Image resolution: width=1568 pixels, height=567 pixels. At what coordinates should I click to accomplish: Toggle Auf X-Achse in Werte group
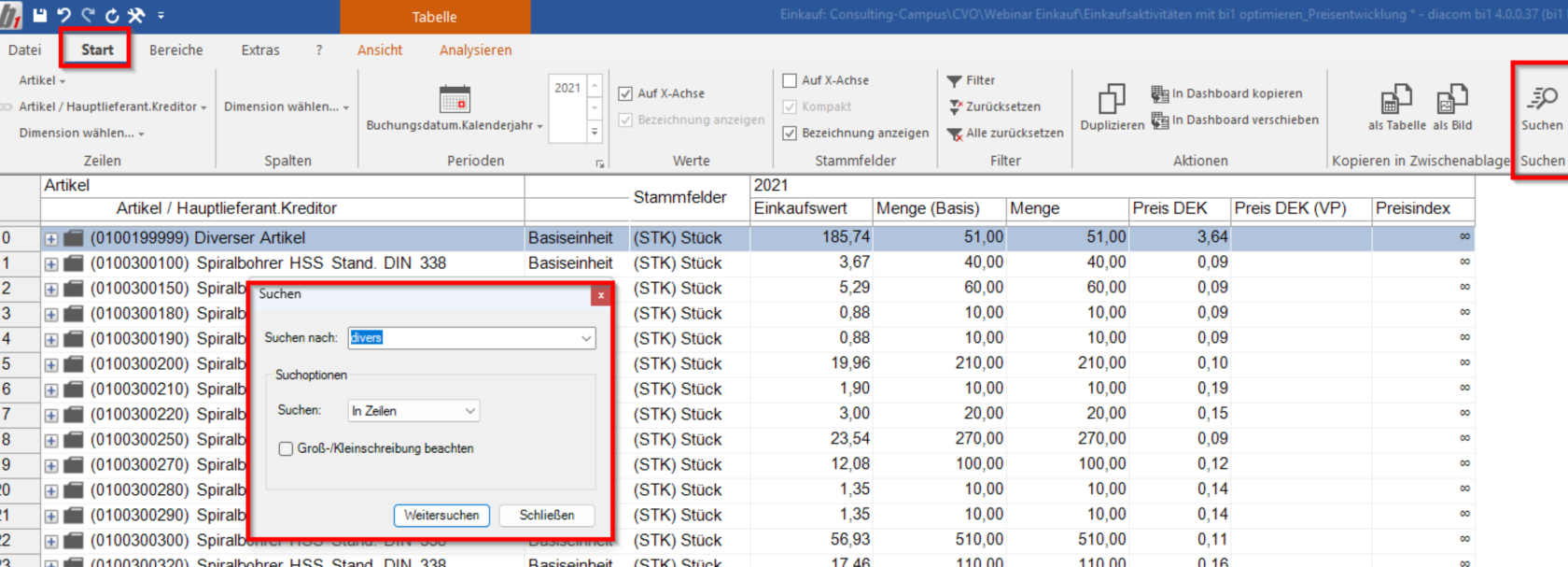pos(625,93)
